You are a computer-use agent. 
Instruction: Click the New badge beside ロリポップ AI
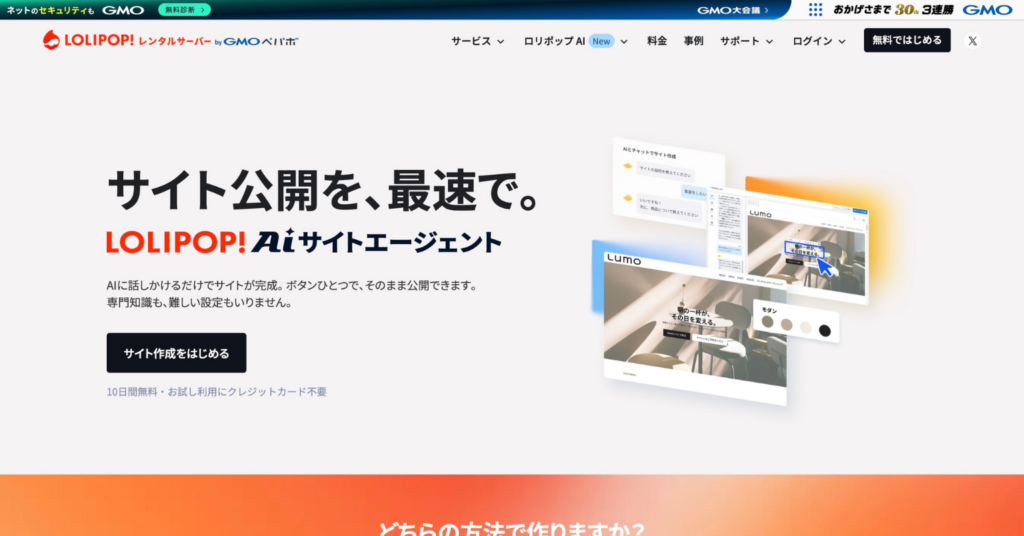pyautogui.click(x=601, y=41)
